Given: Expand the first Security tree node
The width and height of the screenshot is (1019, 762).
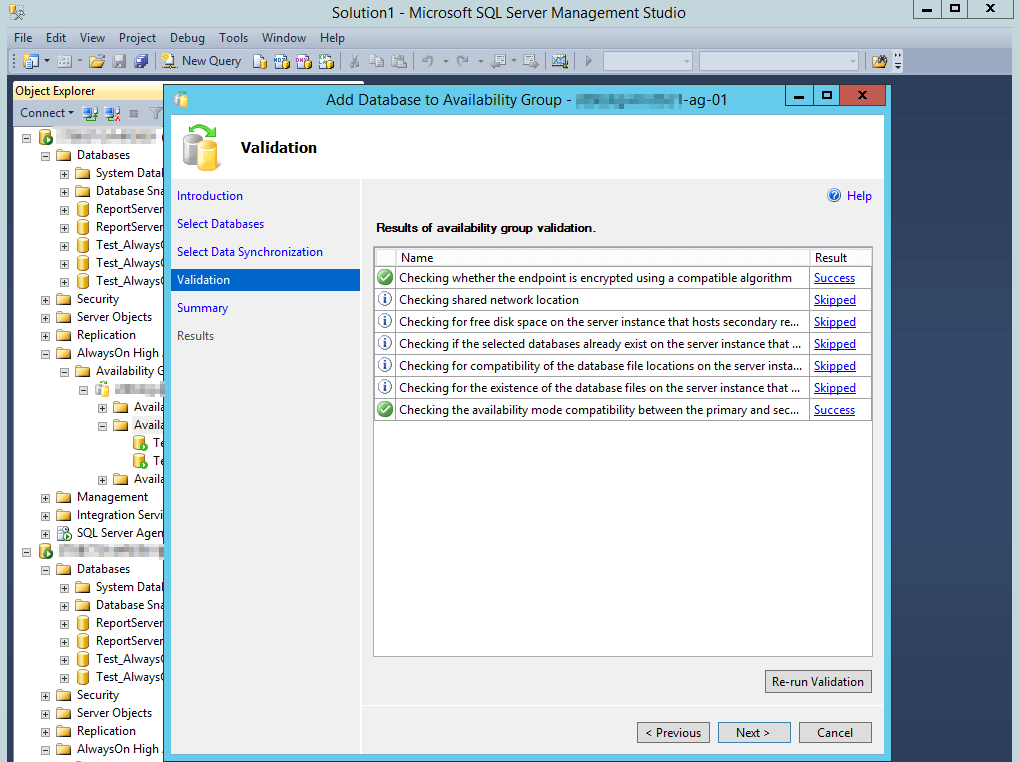Looking at the screenshot, I should tap(45, 300).
